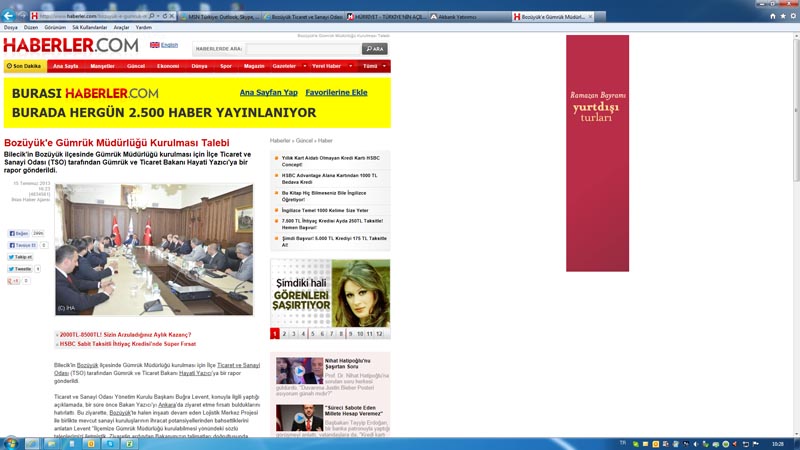
Task: Play the Nihat Hatipoğlu video thumbnail
Action: (x=299, y=371)
